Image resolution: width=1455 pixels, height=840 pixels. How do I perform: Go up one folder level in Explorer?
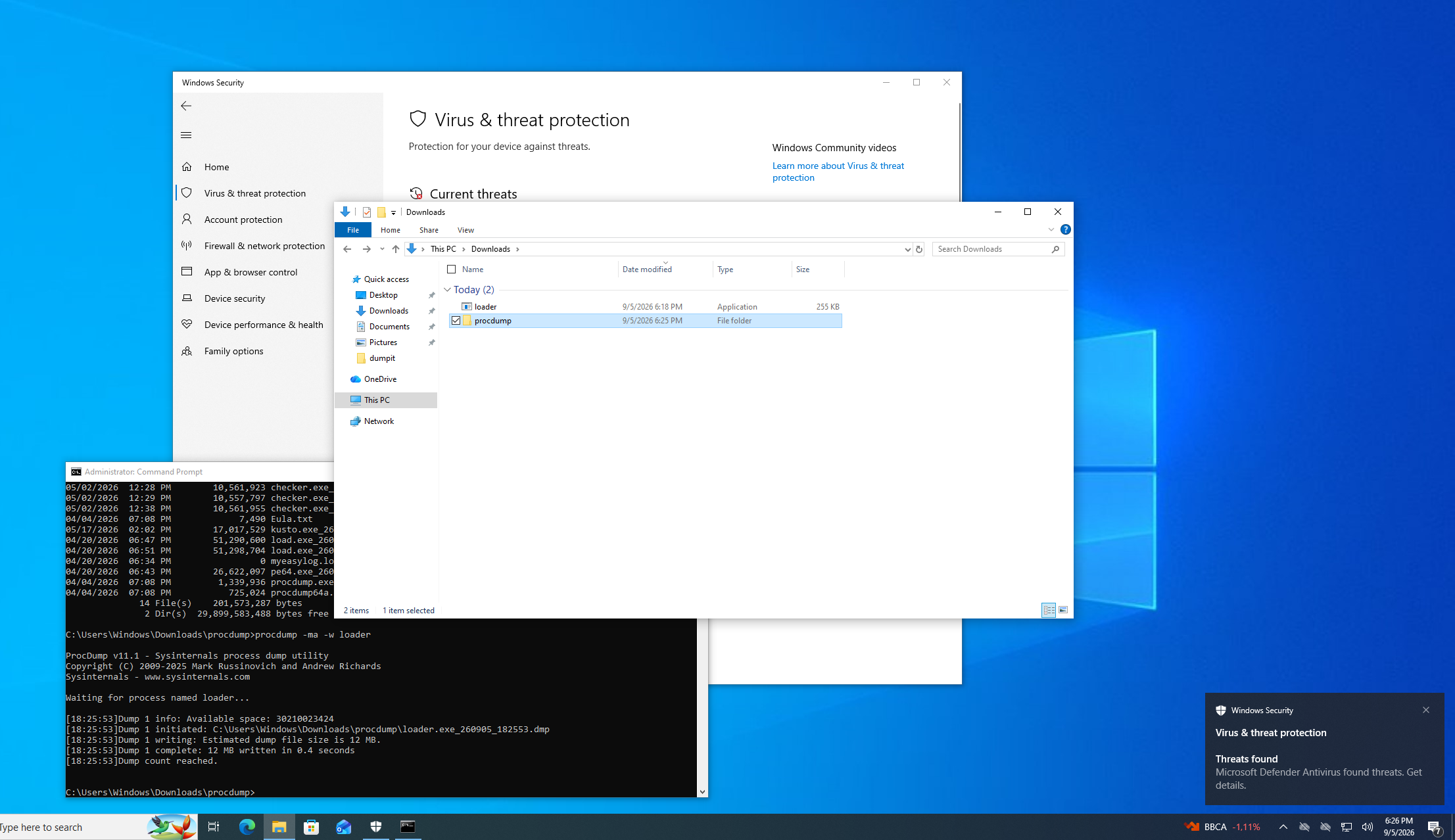point(395,249)
